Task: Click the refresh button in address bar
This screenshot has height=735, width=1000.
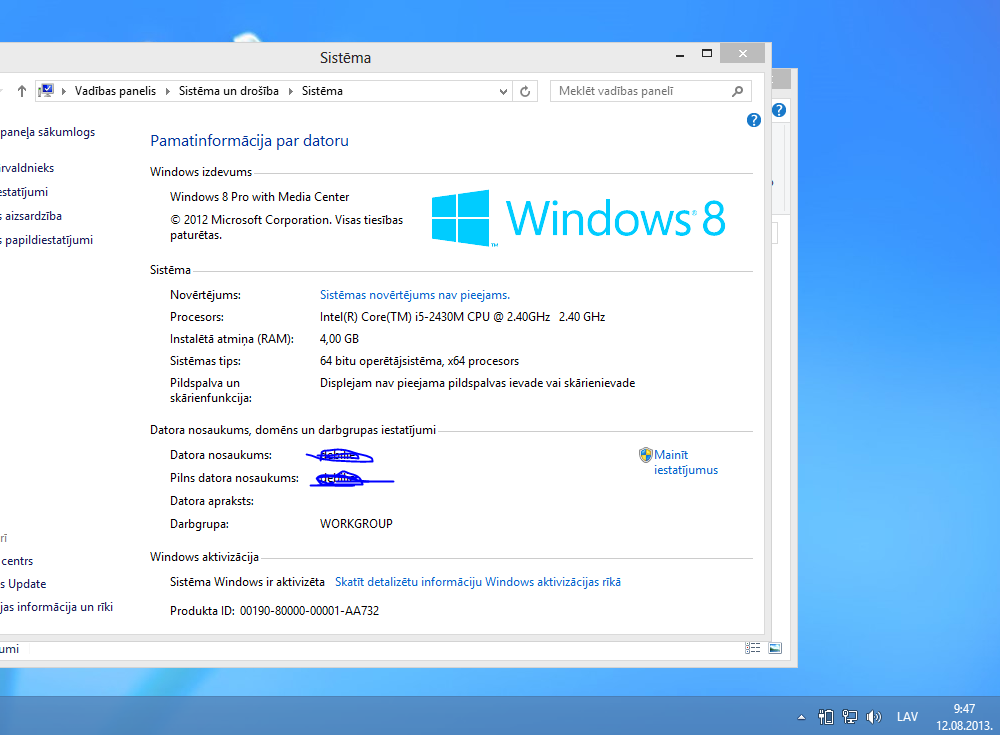Action: pyautogui.click(x=526, y=91)
